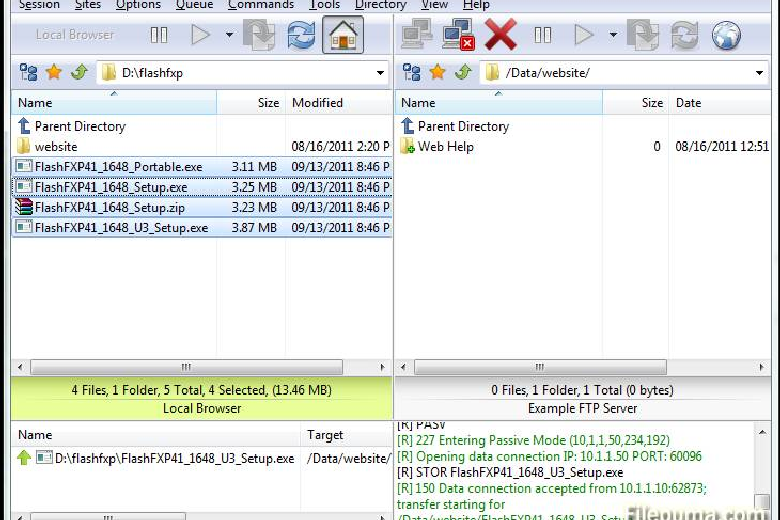Viewport: 780px width, 520px height.
Task: Click the 227 Entering Passive Mode line
Action: pyautogui.click(x=533, y=440)
